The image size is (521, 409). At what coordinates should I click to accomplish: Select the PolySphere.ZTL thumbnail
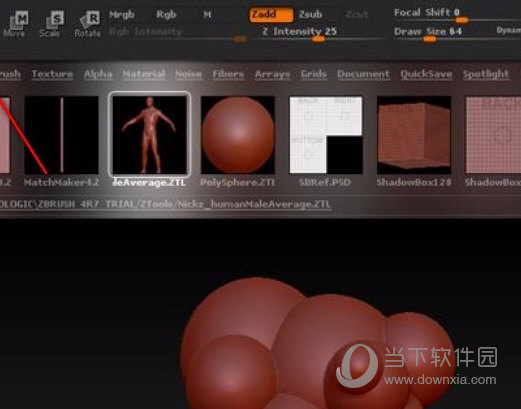click(x=238, y=135)
